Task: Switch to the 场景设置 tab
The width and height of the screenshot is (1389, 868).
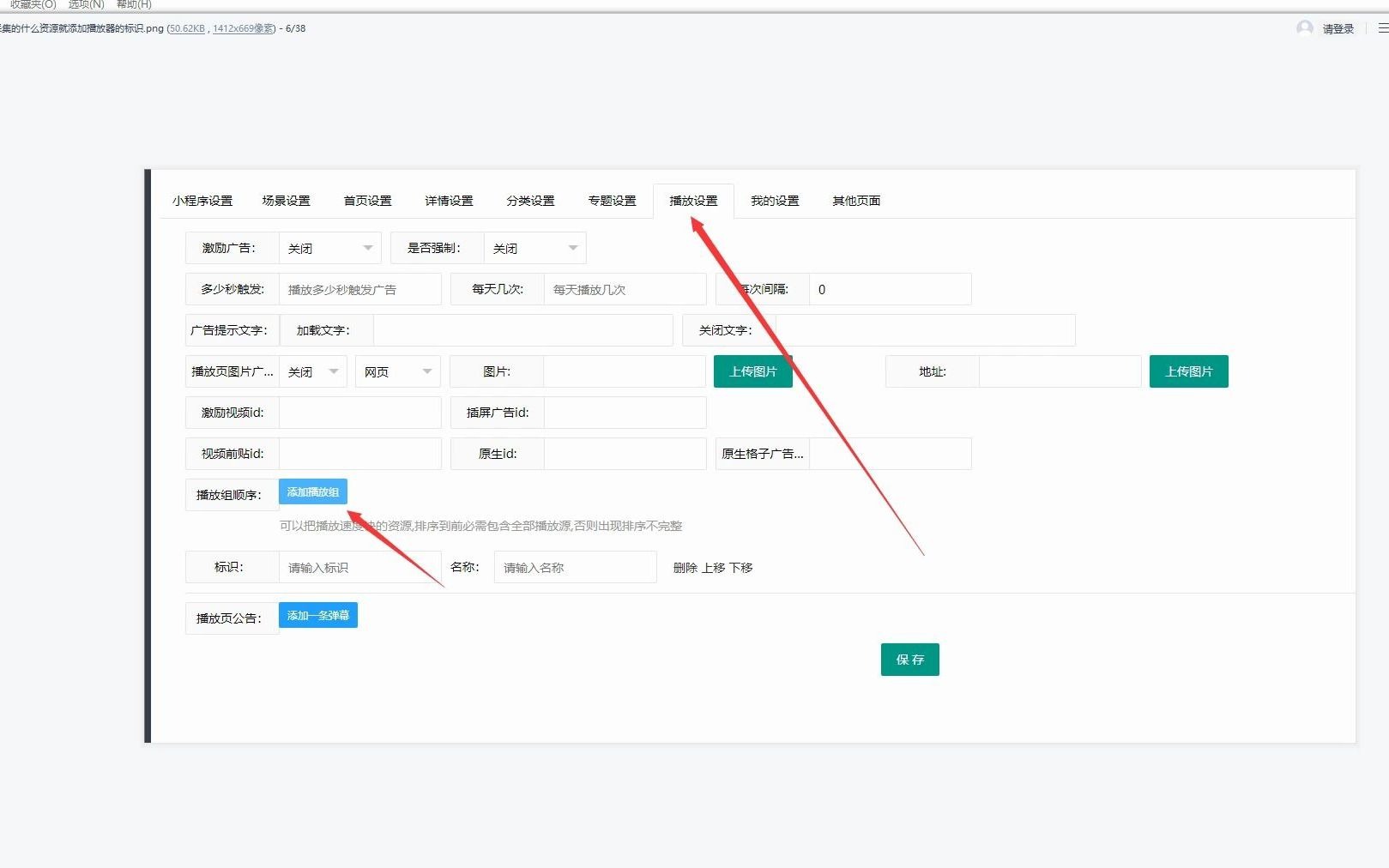Action: (286, 201)
